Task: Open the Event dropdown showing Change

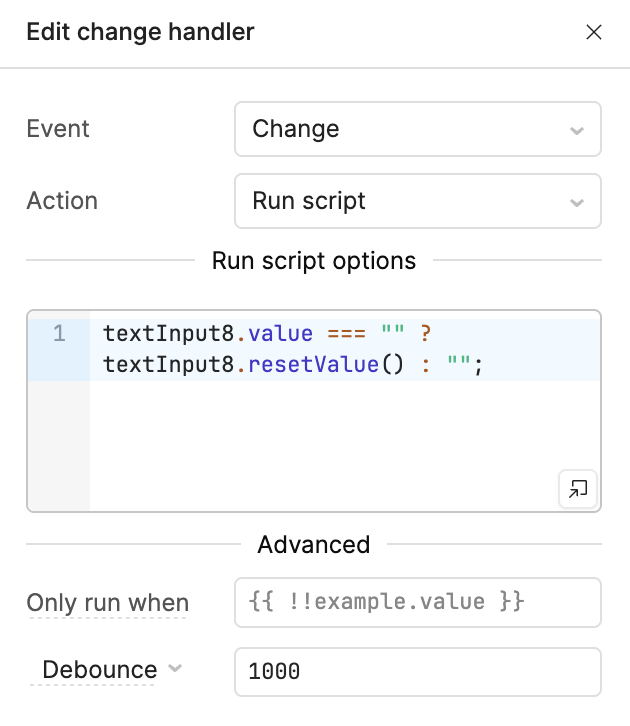Action: tap(416, 129)
